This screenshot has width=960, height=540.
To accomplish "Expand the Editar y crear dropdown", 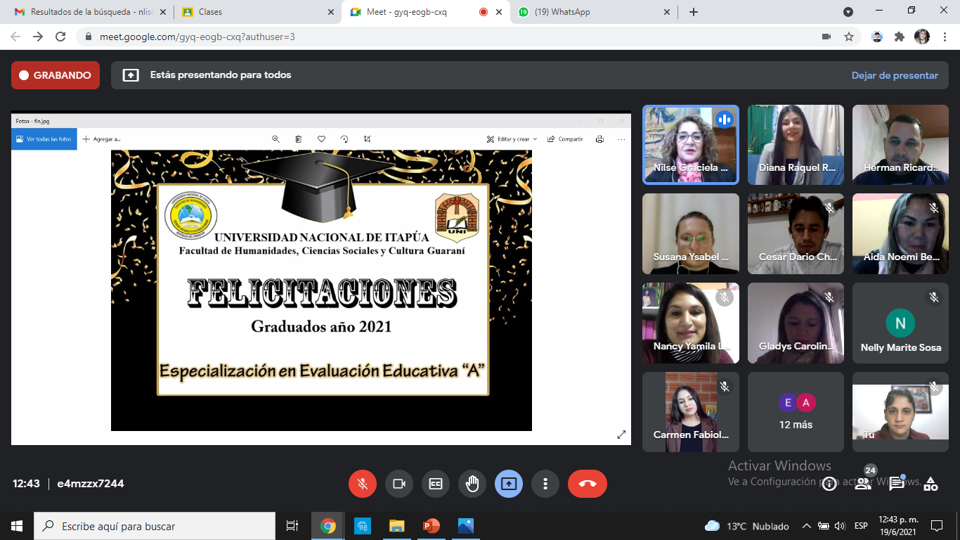I will pos(512,139).
